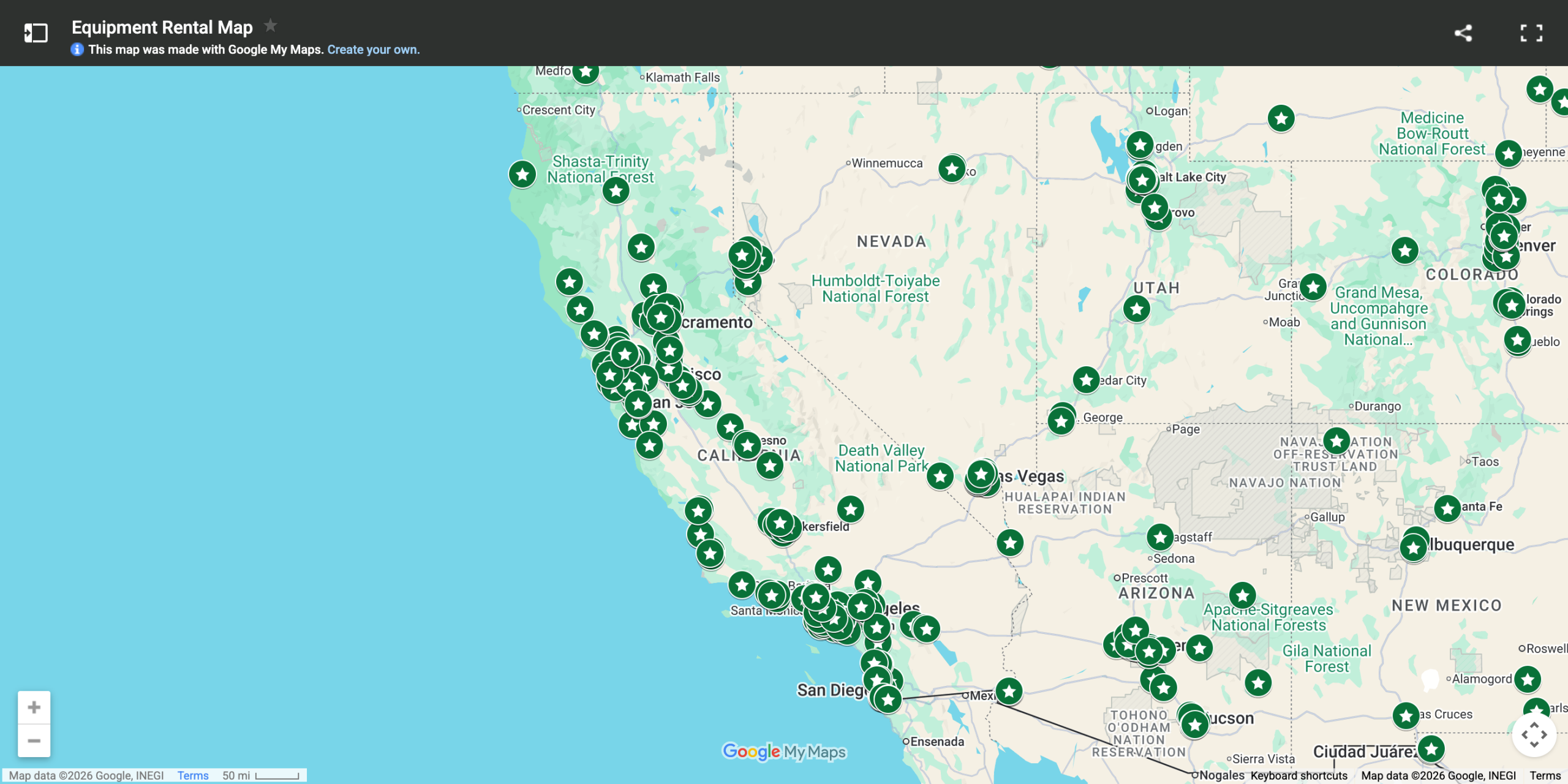The width and height of the screenshot is (1568, 784).
Task: Select the star marker east of Logan
Action: pyautogui.click(x=1281, y=118)
